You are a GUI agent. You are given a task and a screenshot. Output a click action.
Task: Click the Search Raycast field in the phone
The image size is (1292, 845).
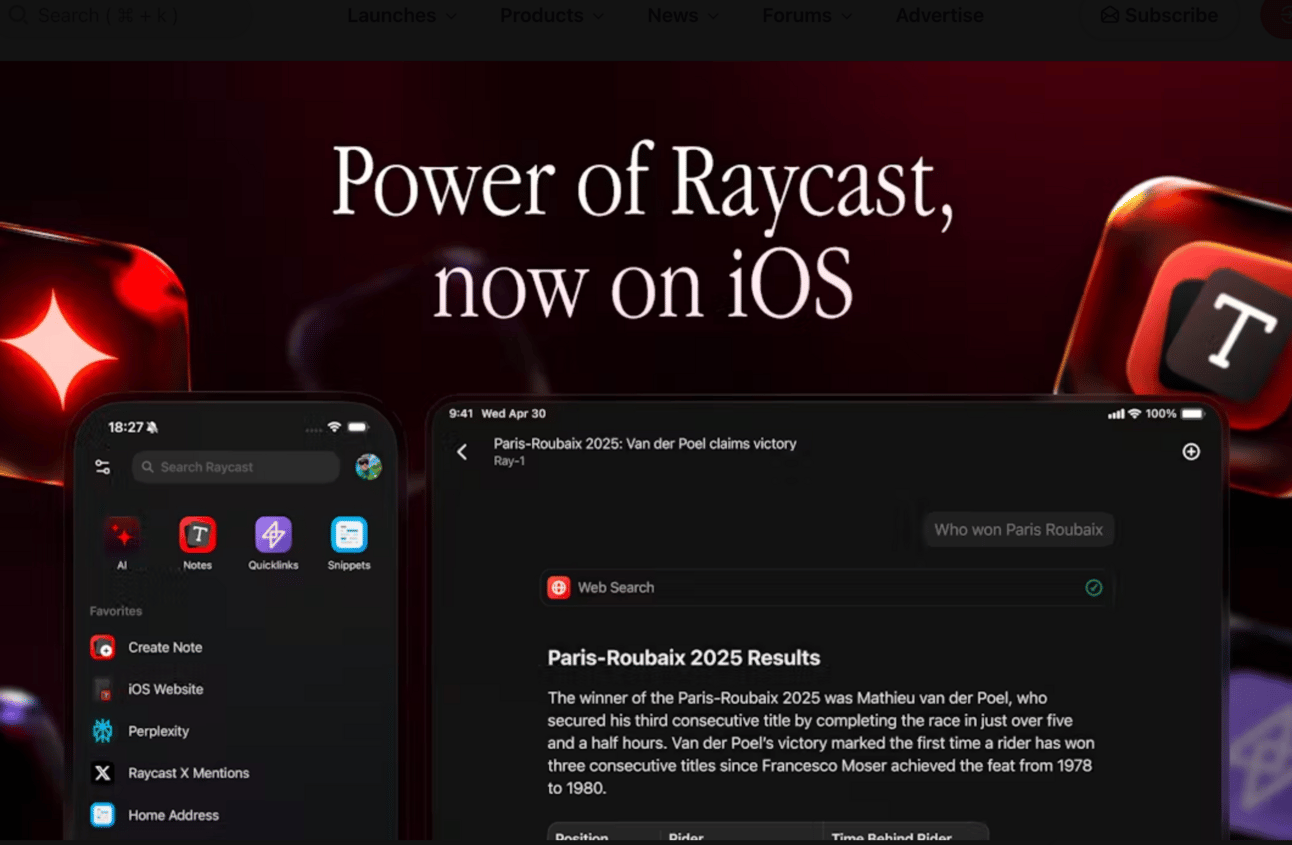click(236, 467)
